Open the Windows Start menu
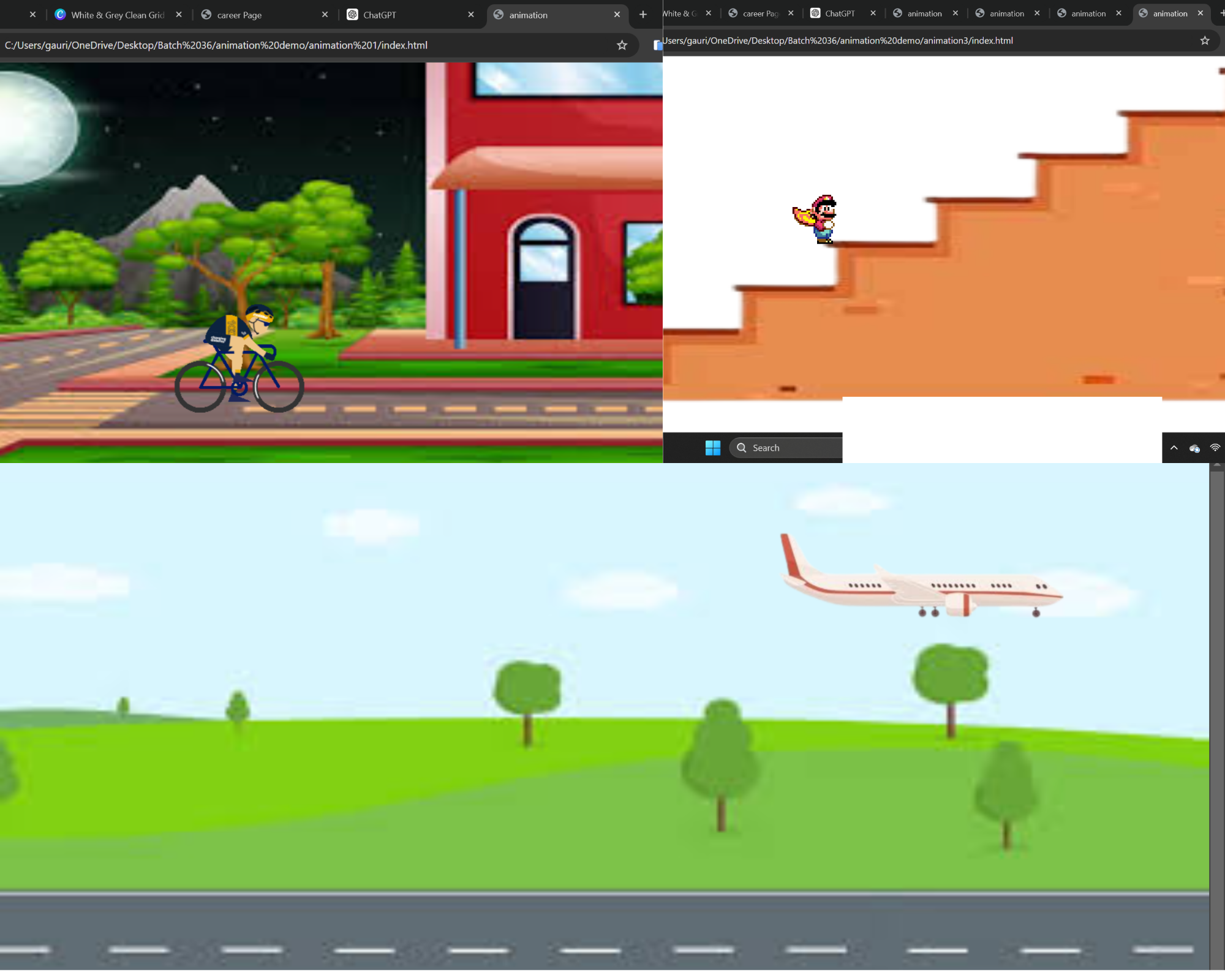Screen dimensions: 1225x980 click(x=713, y=448)
